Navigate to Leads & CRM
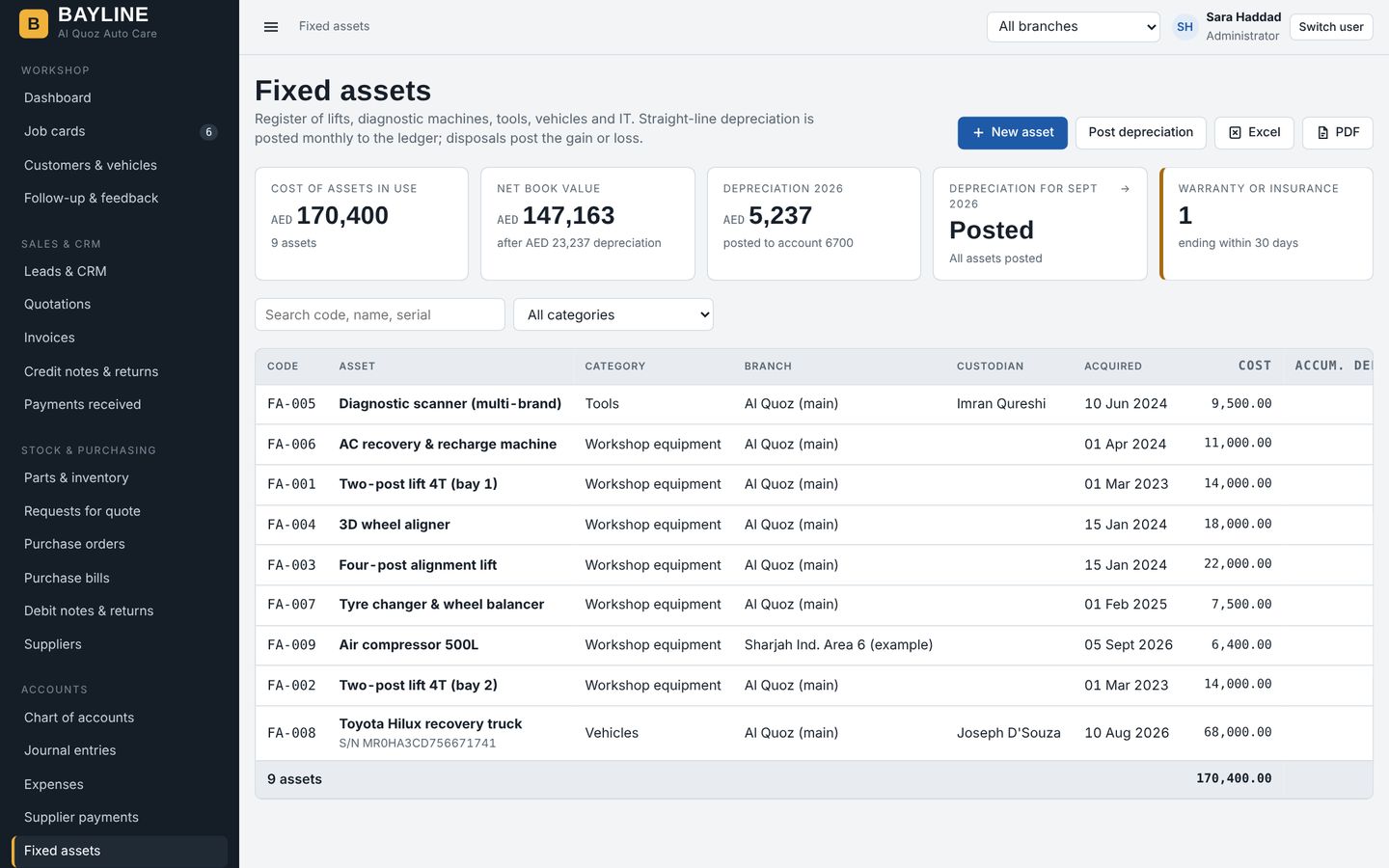The image size is (1389, 868). click(120, 271)
